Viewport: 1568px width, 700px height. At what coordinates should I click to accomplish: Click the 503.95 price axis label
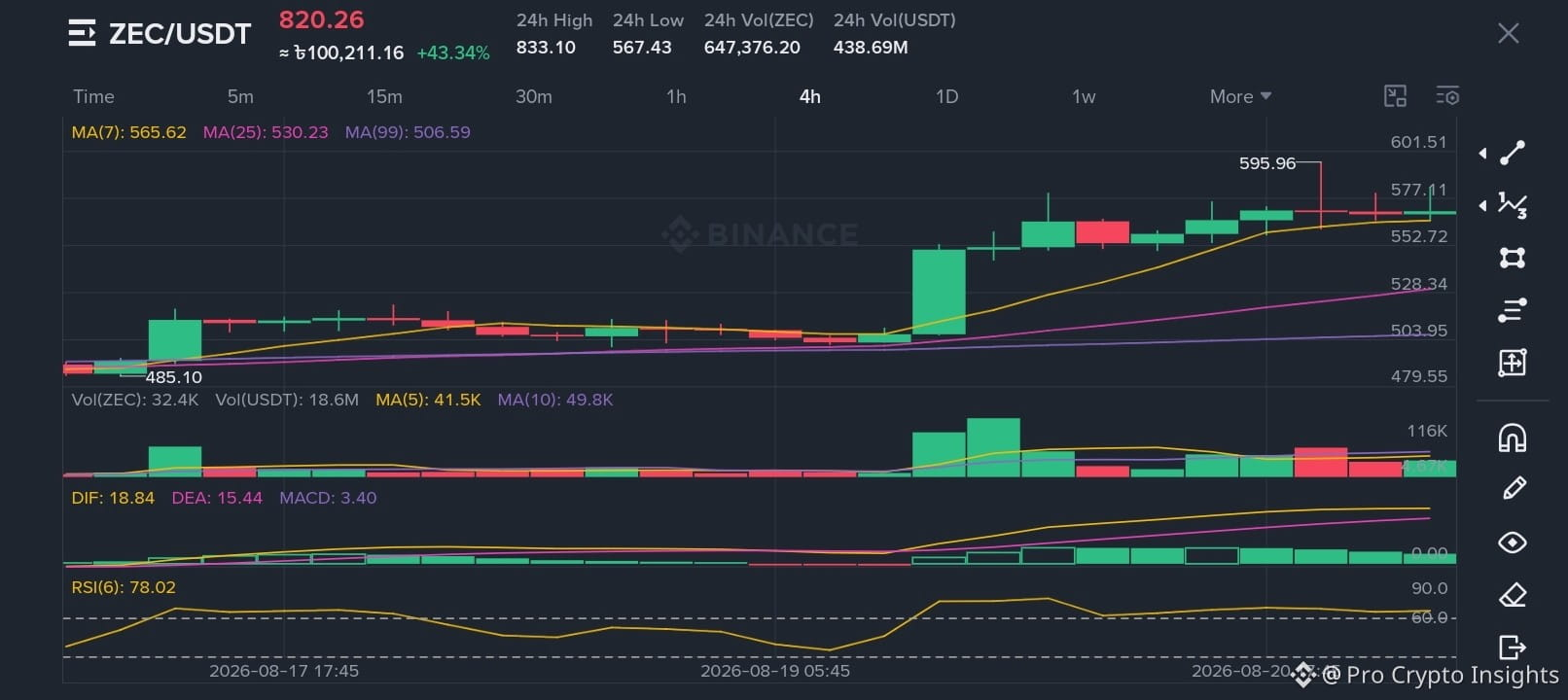click(x=1419, y=331)
